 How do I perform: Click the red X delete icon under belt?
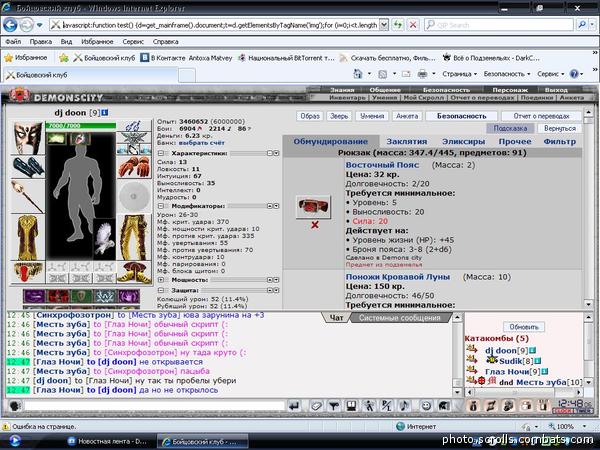(315, 225)
